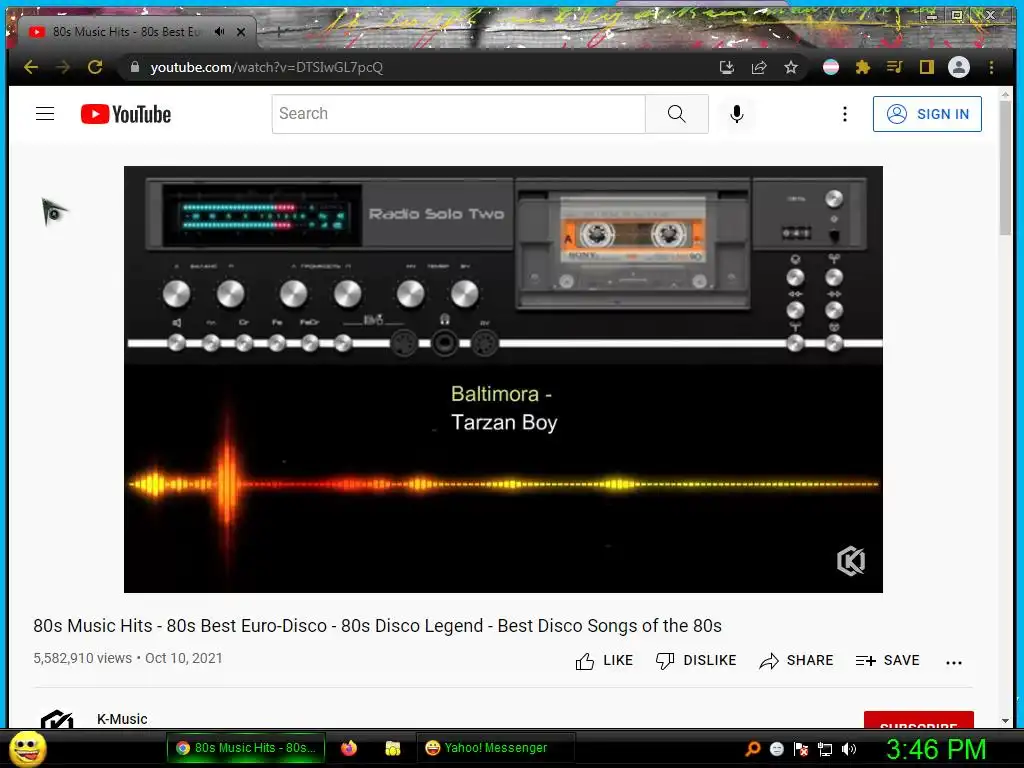The width and height of the screenshot is (1024, 768).
Task: Click the K channel watermark in the video
Action: (x=851, y=561)
